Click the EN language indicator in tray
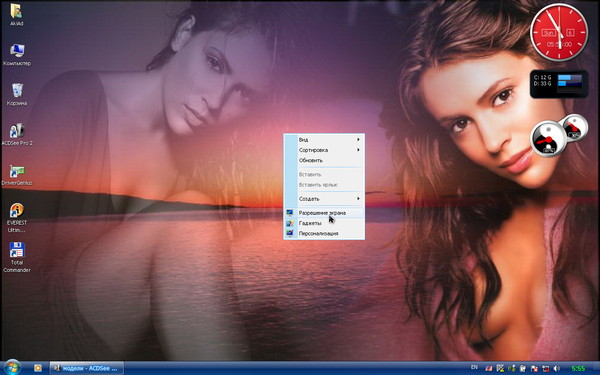Screen dimensions: 600x375 click(x=474, y=367)
